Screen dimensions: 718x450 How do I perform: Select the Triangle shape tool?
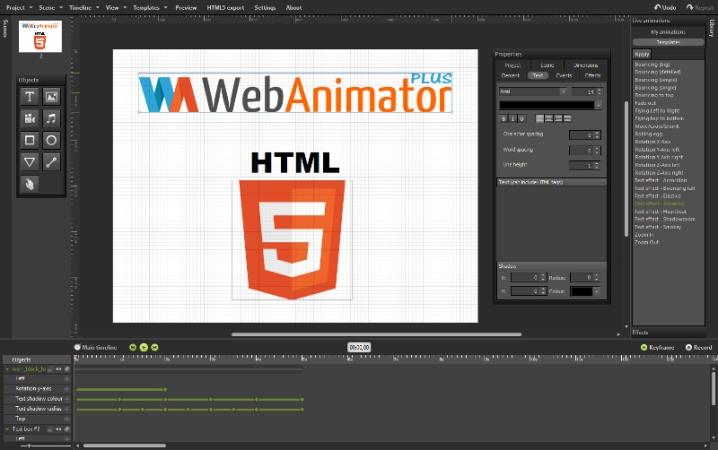click(x=29, y=162)
